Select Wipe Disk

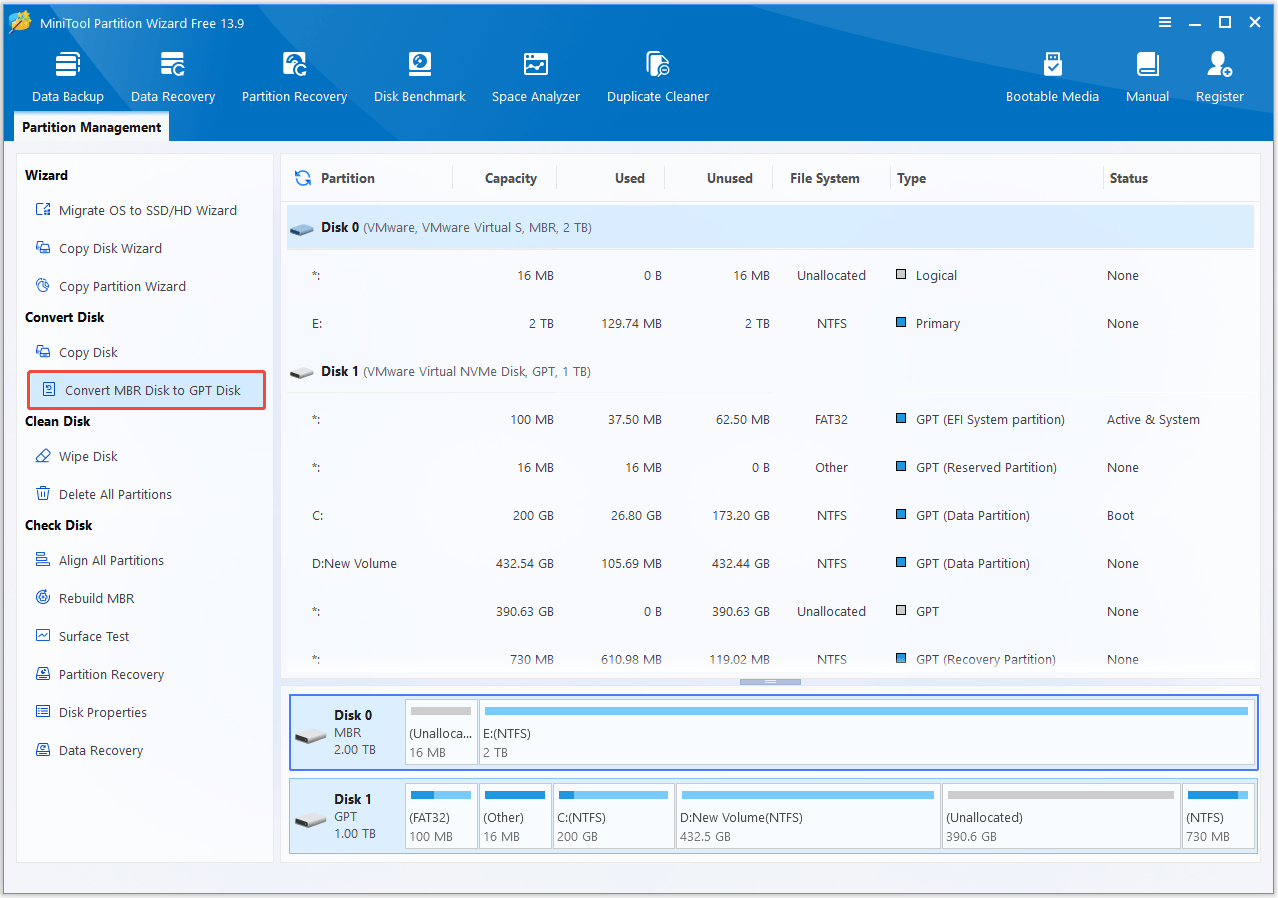click(x=76, y=456)
